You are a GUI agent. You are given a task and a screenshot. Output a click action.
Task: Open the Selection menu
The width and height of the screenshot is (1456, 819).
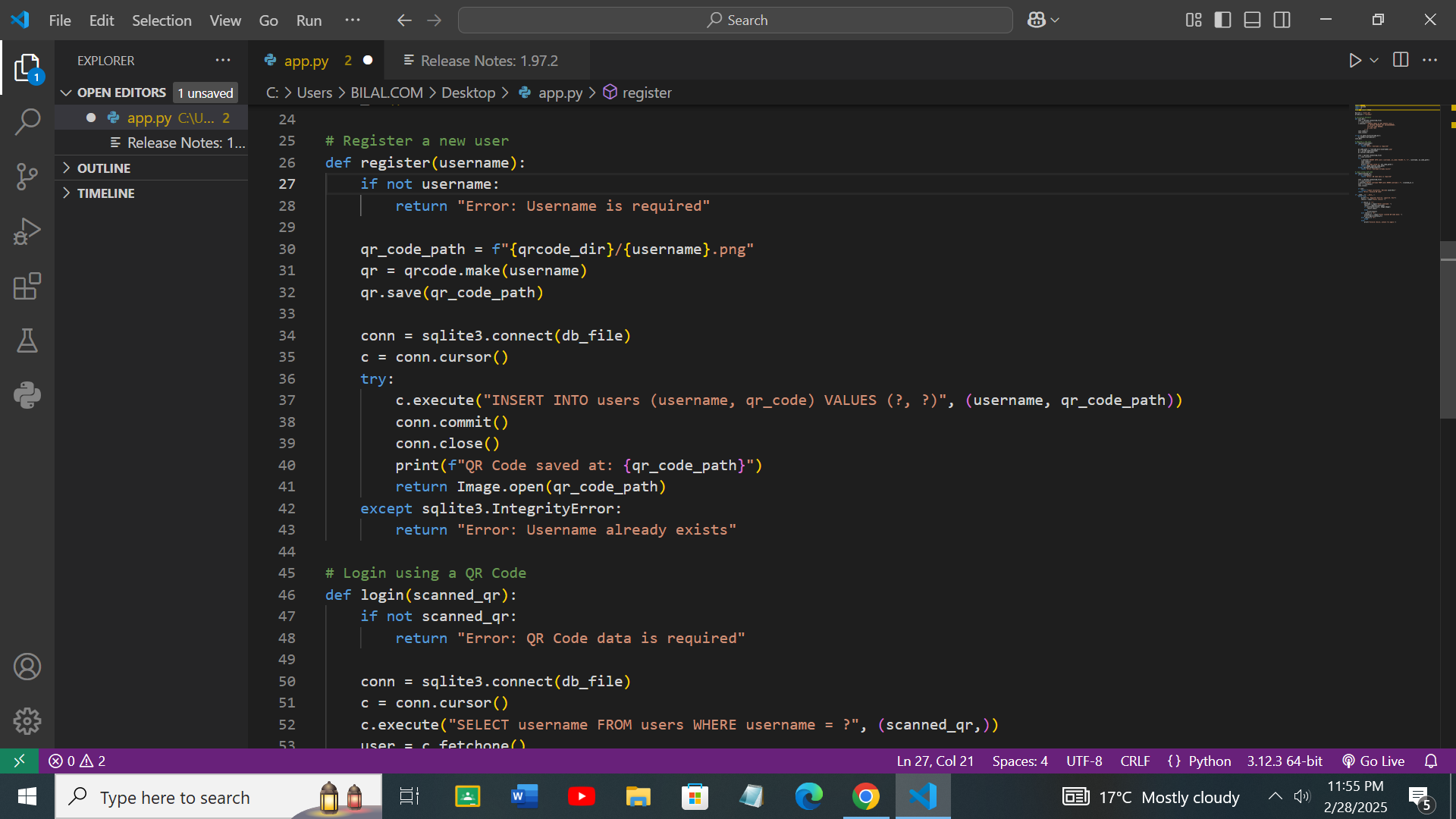tap(162, 20)
